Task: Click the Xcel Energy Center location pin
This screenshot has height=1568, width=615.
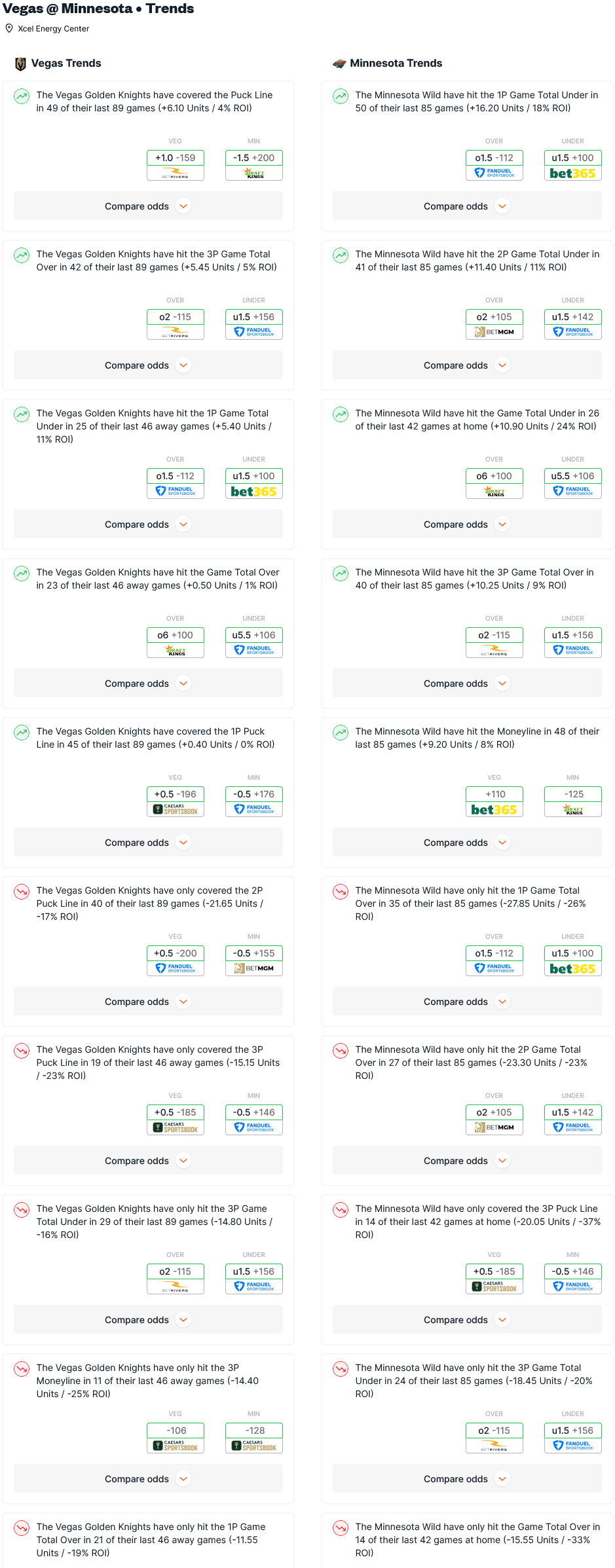Action: 9,28
